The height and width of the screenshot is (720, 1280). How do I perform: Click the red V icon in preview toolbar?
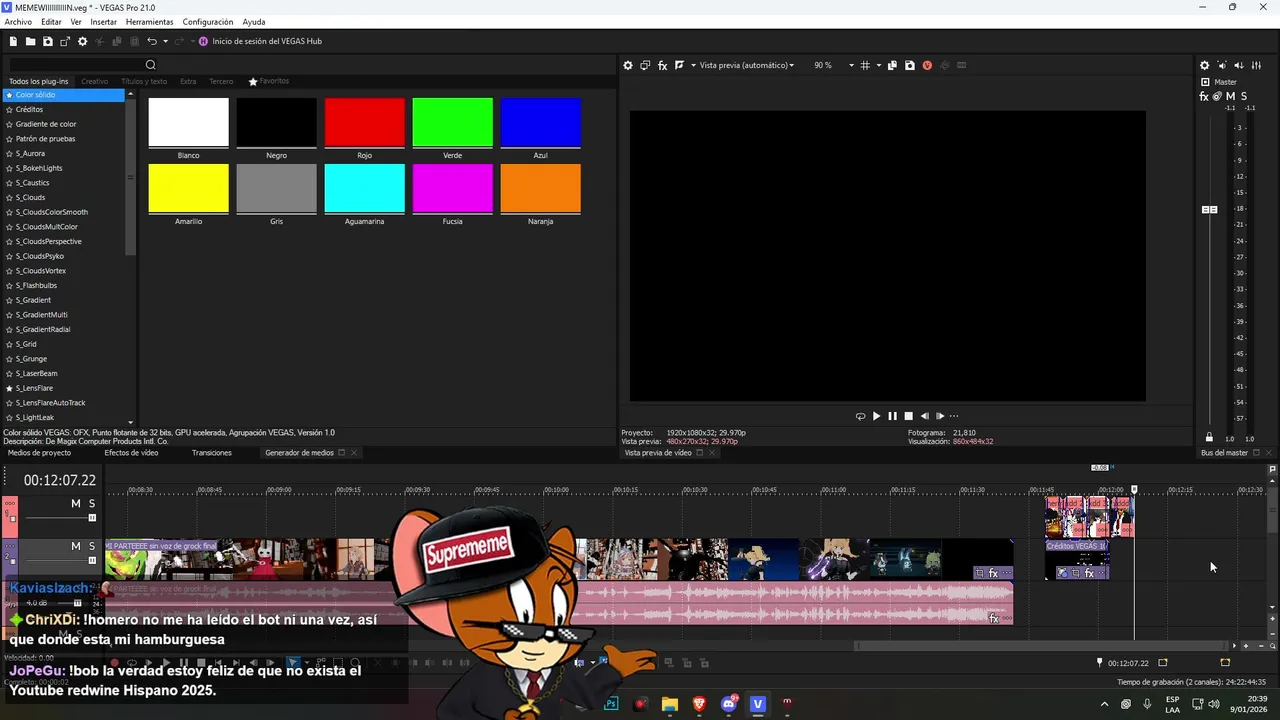927,65
